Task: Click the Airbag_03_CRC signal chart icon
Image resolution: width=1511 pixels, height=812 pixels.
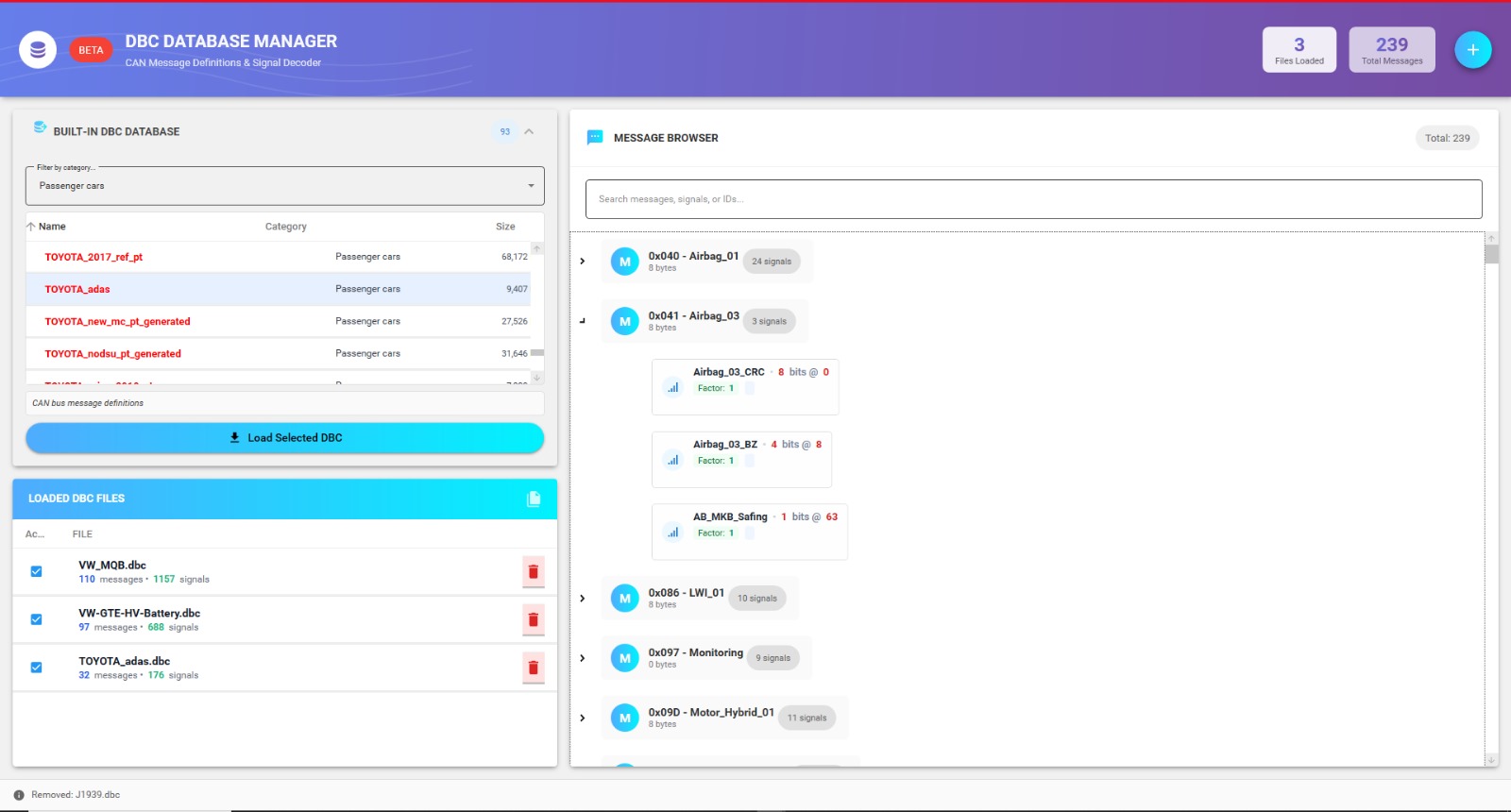Action: tap(672, 387)
